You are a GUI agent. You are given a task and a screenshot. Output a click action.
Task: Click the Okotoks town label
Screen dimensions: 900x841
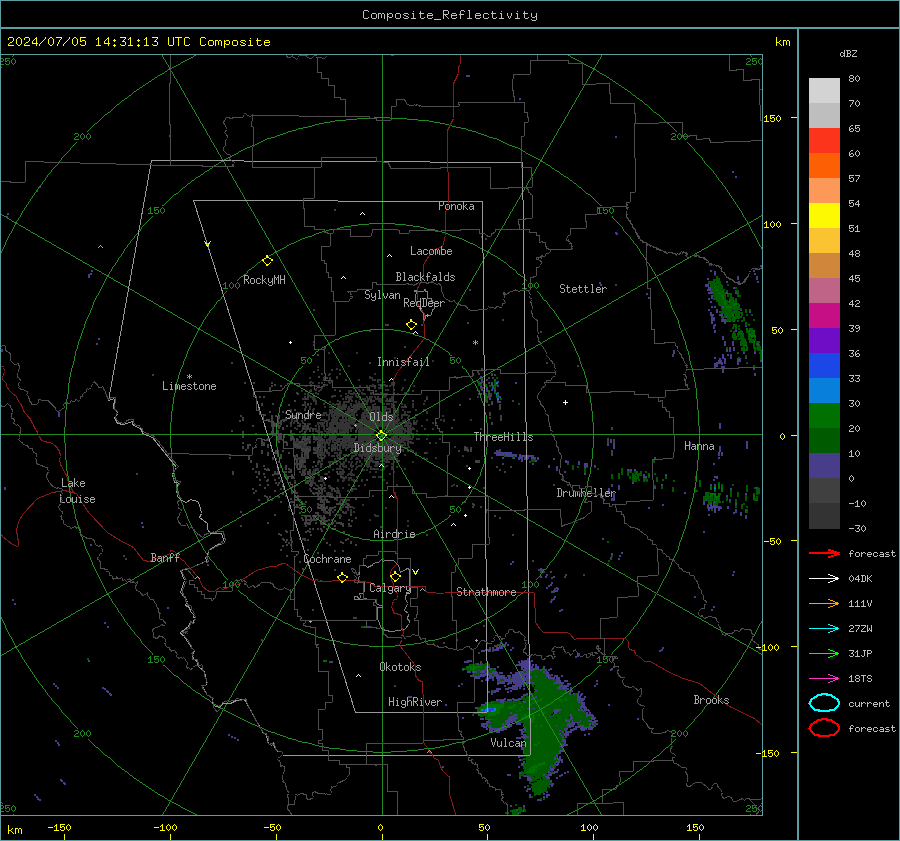pyautogui.click(x=400, y=667)
